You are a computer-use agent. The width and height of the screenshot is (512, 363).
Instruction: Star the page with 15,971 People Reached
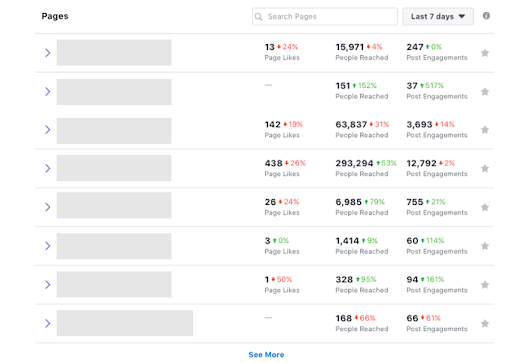tap(485, 53)
